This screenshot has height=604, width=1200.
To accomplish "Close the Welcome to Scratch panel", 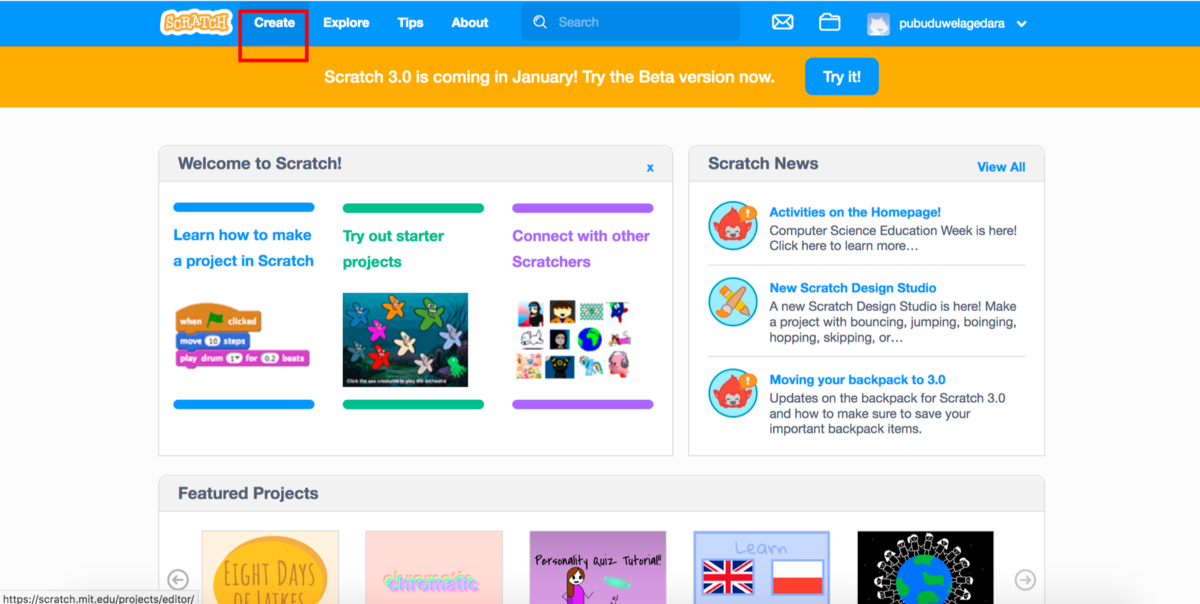I will click(x=650, y=168).
